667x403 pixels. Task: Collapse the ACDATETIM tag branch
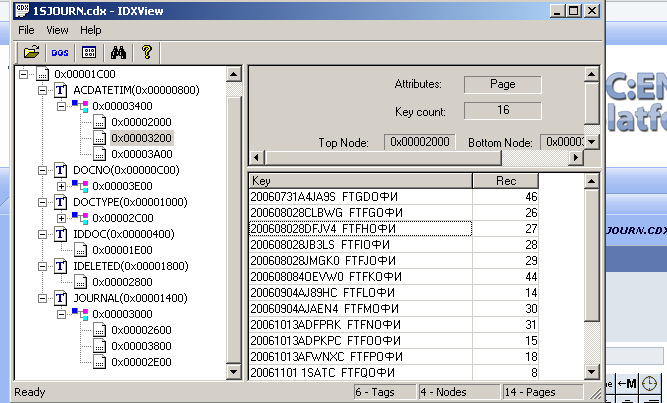[x=42, y=91]
